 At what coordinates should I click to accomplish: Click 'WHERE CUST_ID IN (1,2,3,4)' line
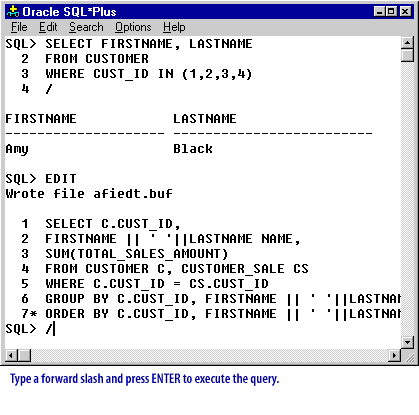149,74
